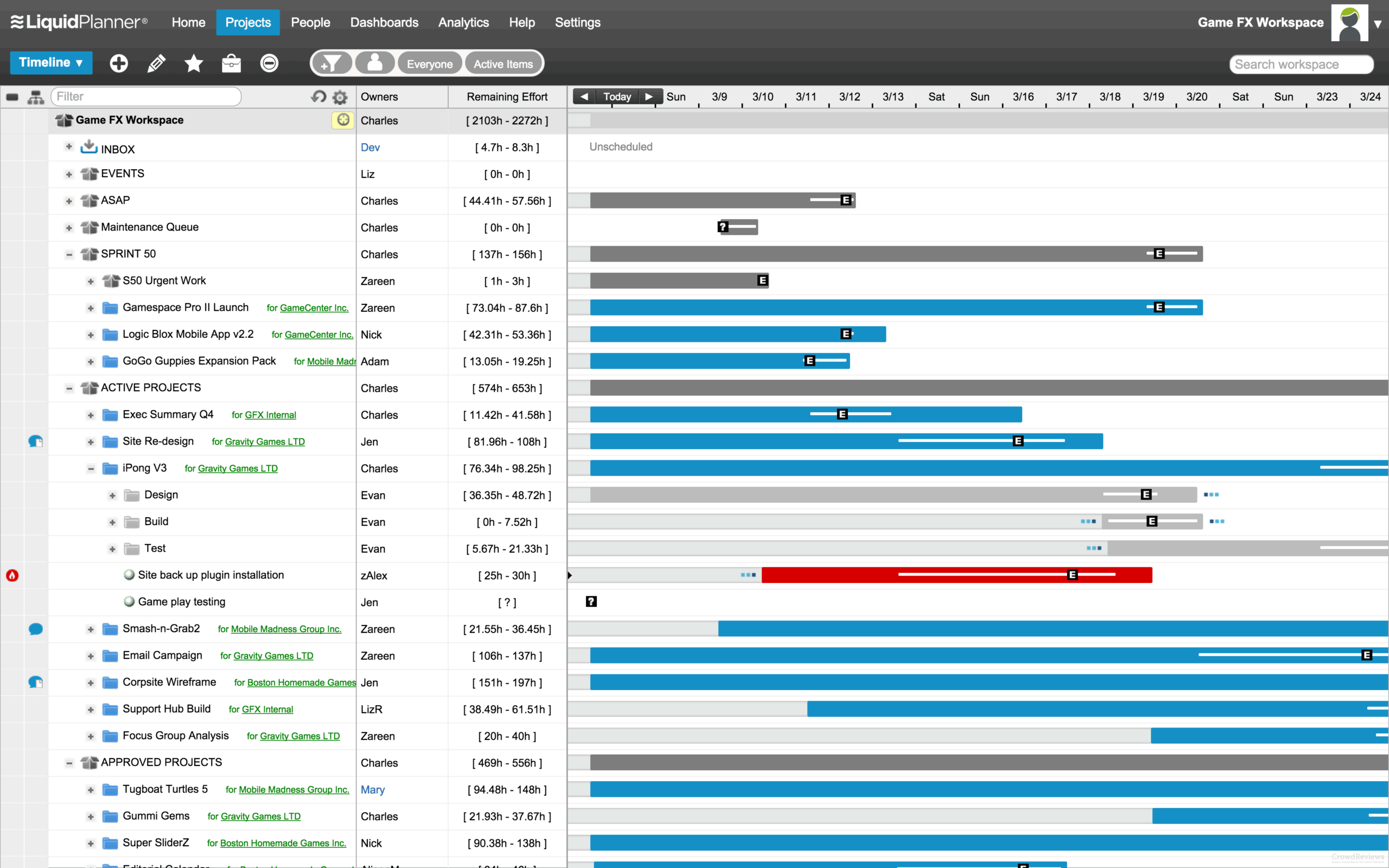This screenshot has height=868, width=1389.
Task: Click the Remaining Effort column header
Action: tap(507, 97)
